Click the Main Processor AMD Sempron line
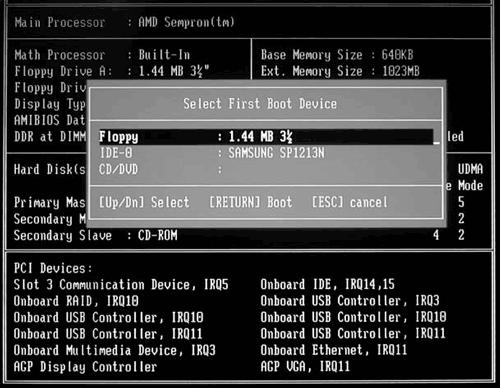500x388 pixels. [x=125, y=22]
